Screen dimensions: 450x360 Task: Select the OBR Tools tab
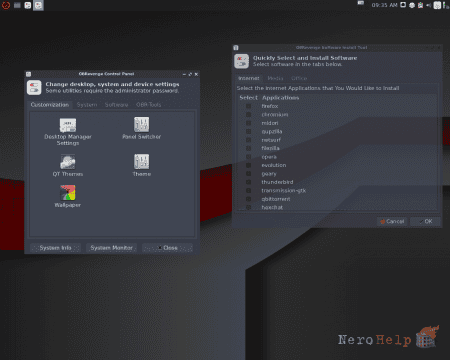[x=148, y=105]
